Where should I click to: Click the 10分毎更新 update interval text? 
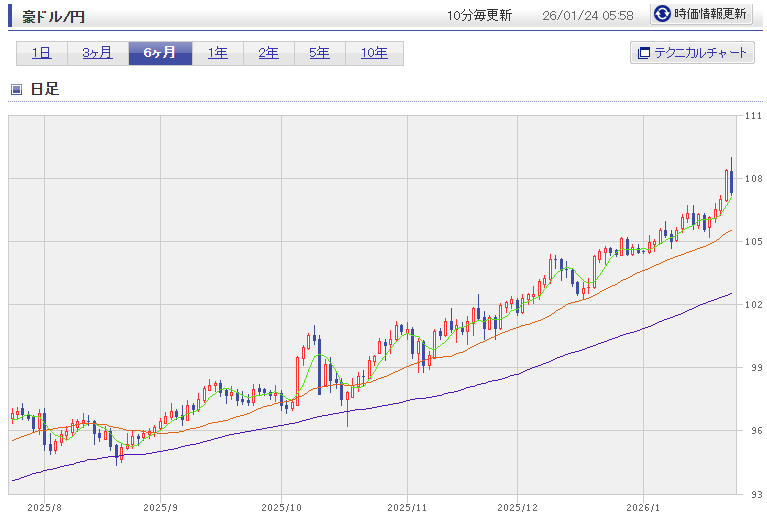[x=479, y=16]
